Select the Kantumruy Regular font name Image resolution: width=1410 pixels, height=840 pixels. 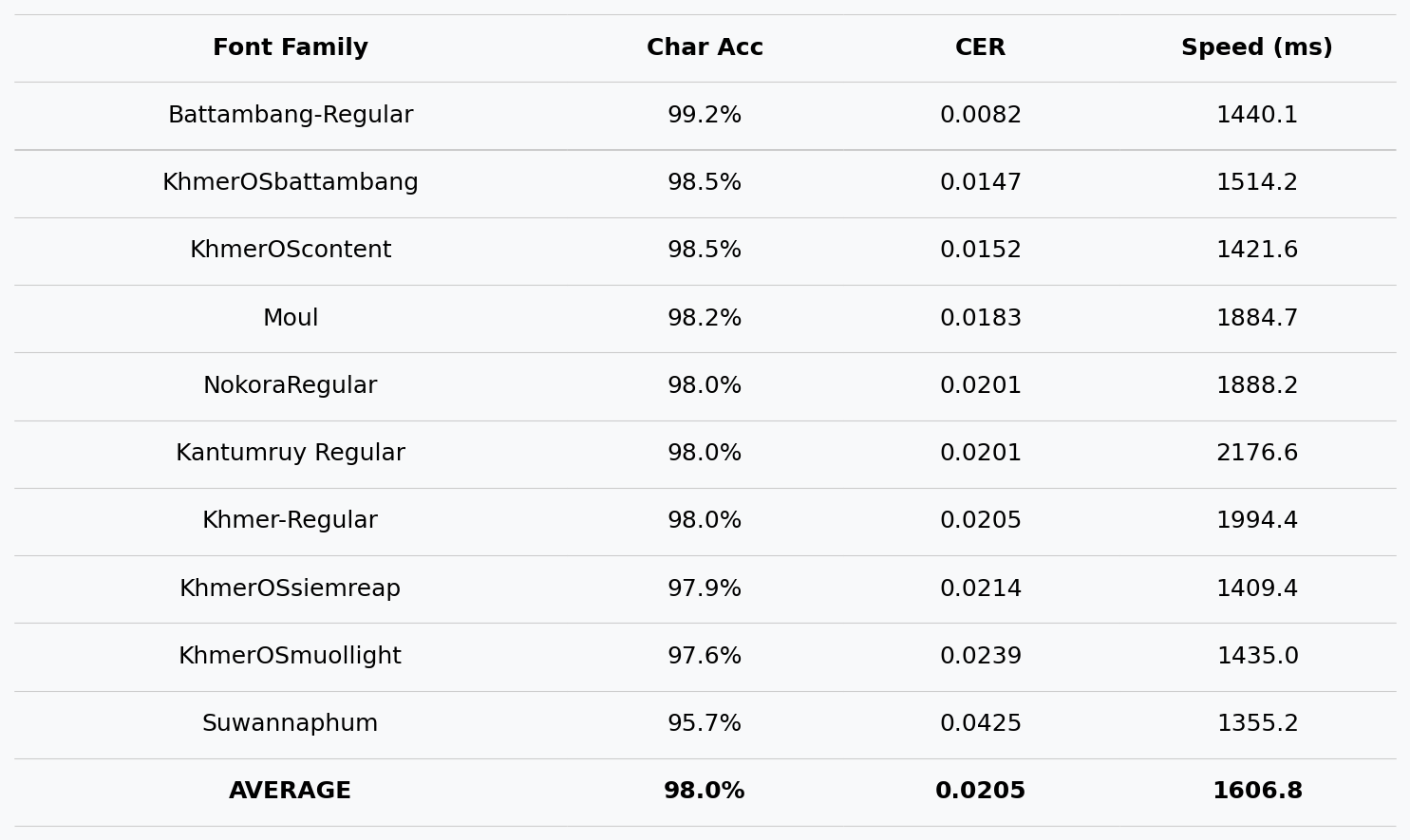pos(291,454)
